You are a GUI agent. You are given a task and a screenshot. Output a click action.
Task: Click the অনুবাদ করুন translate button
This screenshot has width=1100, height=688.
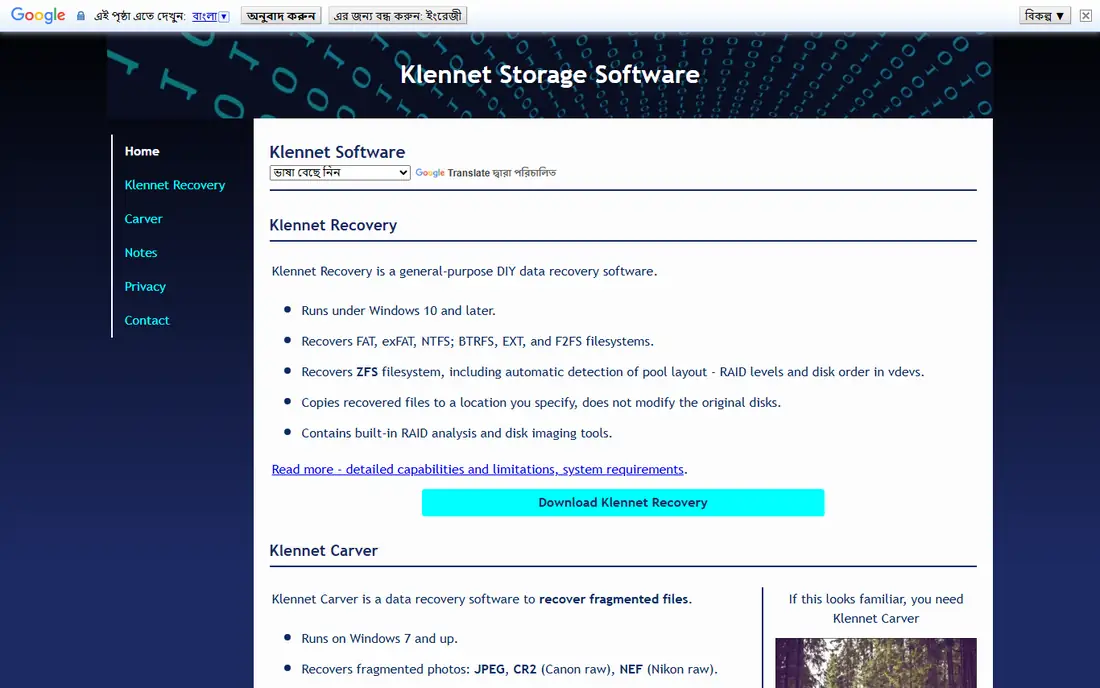[x=281, y=15]
